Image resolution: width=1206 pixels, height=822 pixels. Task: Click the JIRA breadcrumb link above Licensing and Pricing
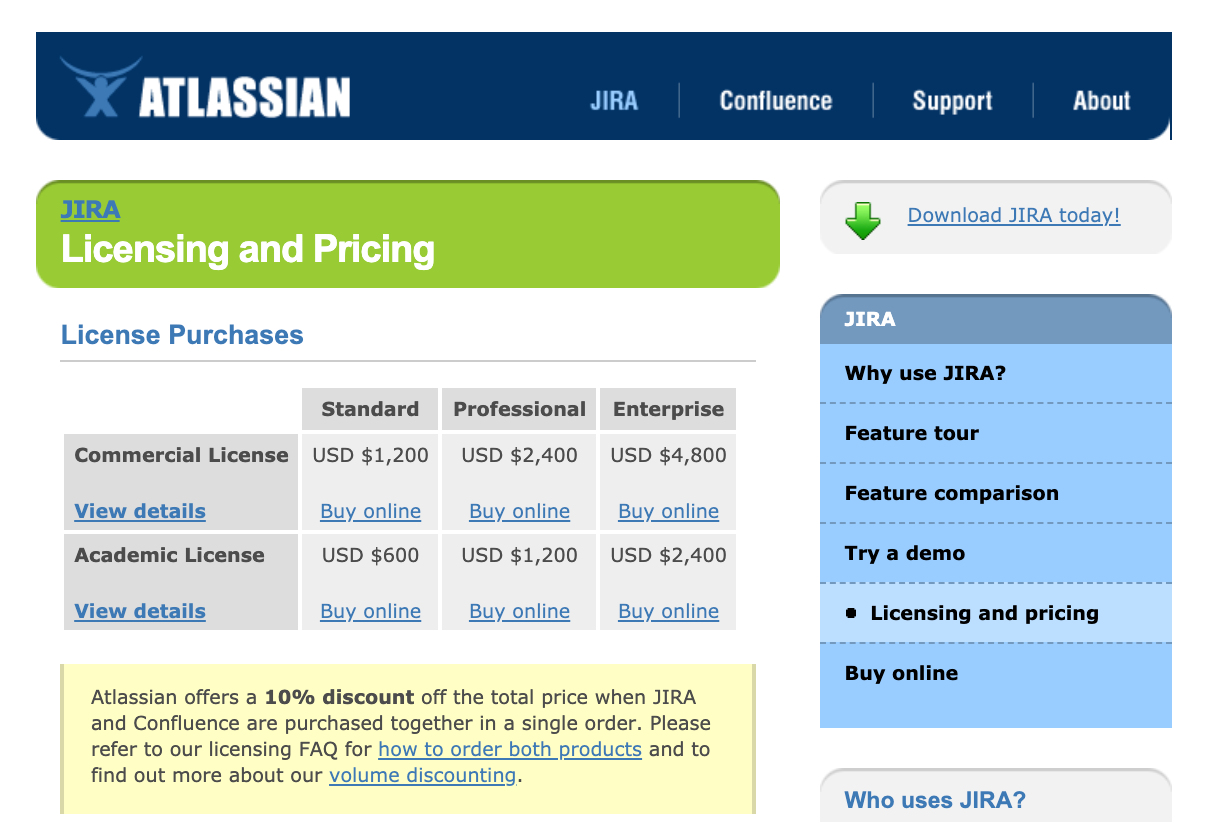click(90, 209)
